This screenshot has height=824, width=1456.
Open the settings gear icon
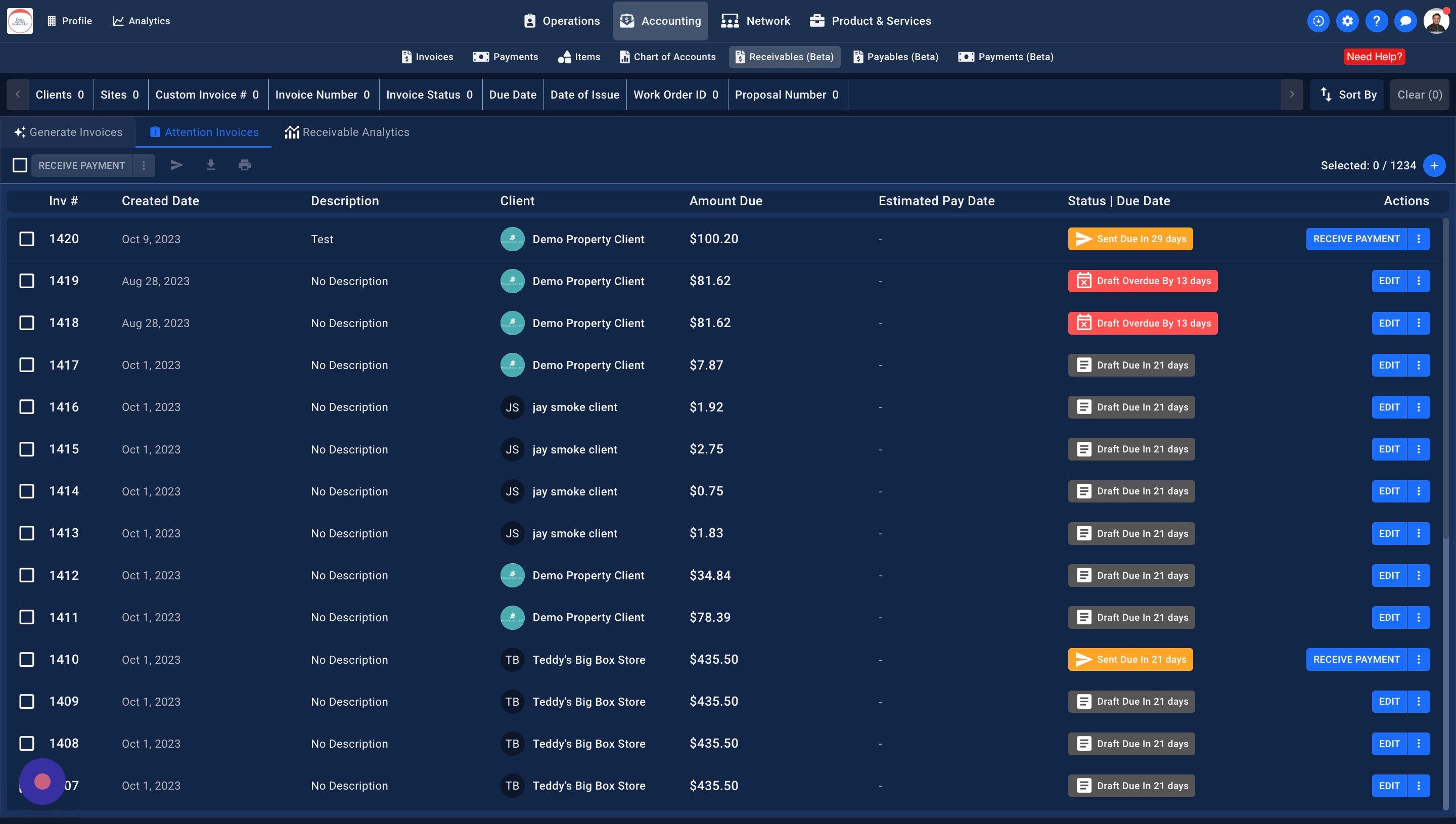tap(1347, 21)
